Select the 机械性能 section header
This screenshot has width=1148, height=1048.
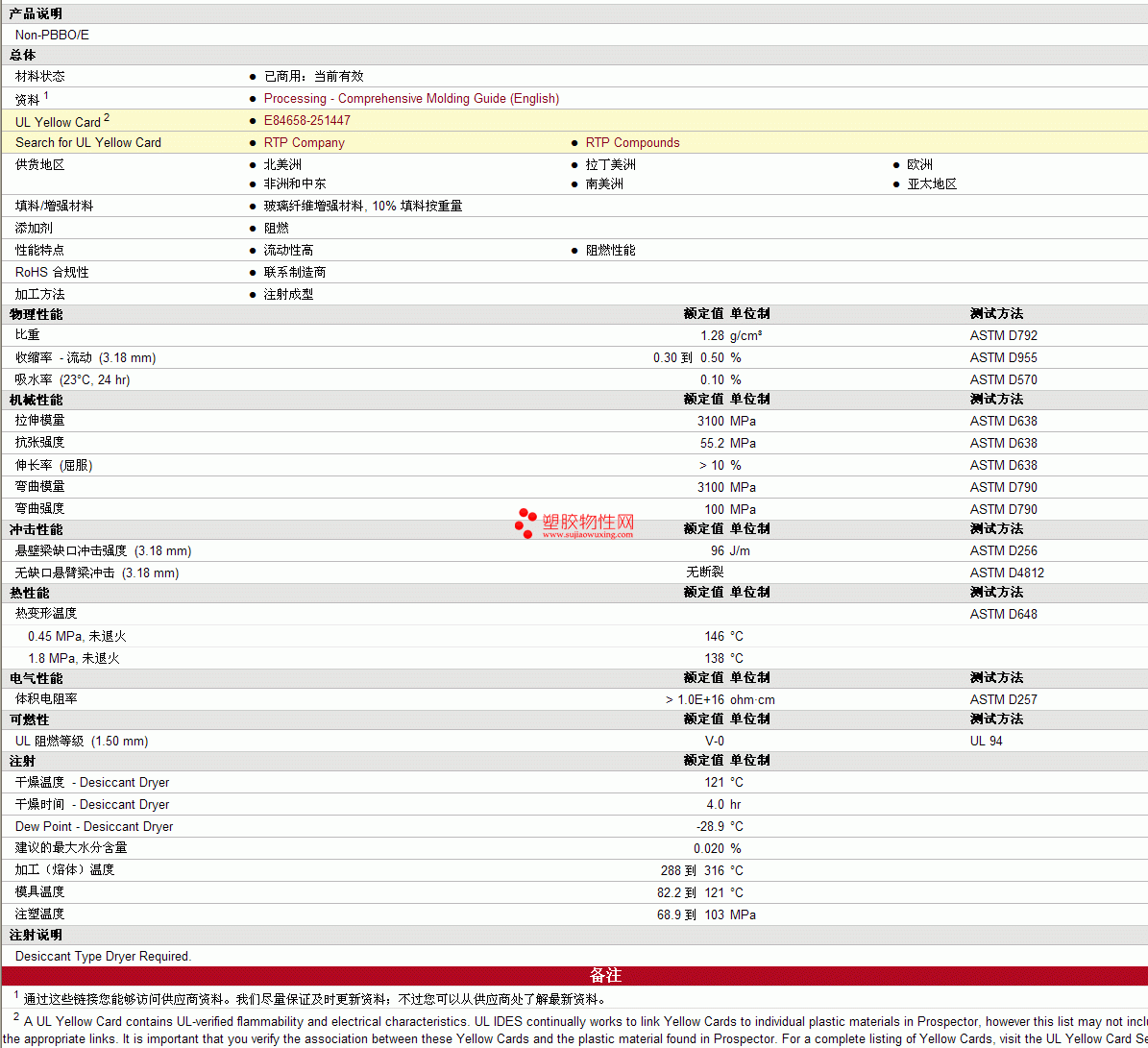(x=36, y=400)
